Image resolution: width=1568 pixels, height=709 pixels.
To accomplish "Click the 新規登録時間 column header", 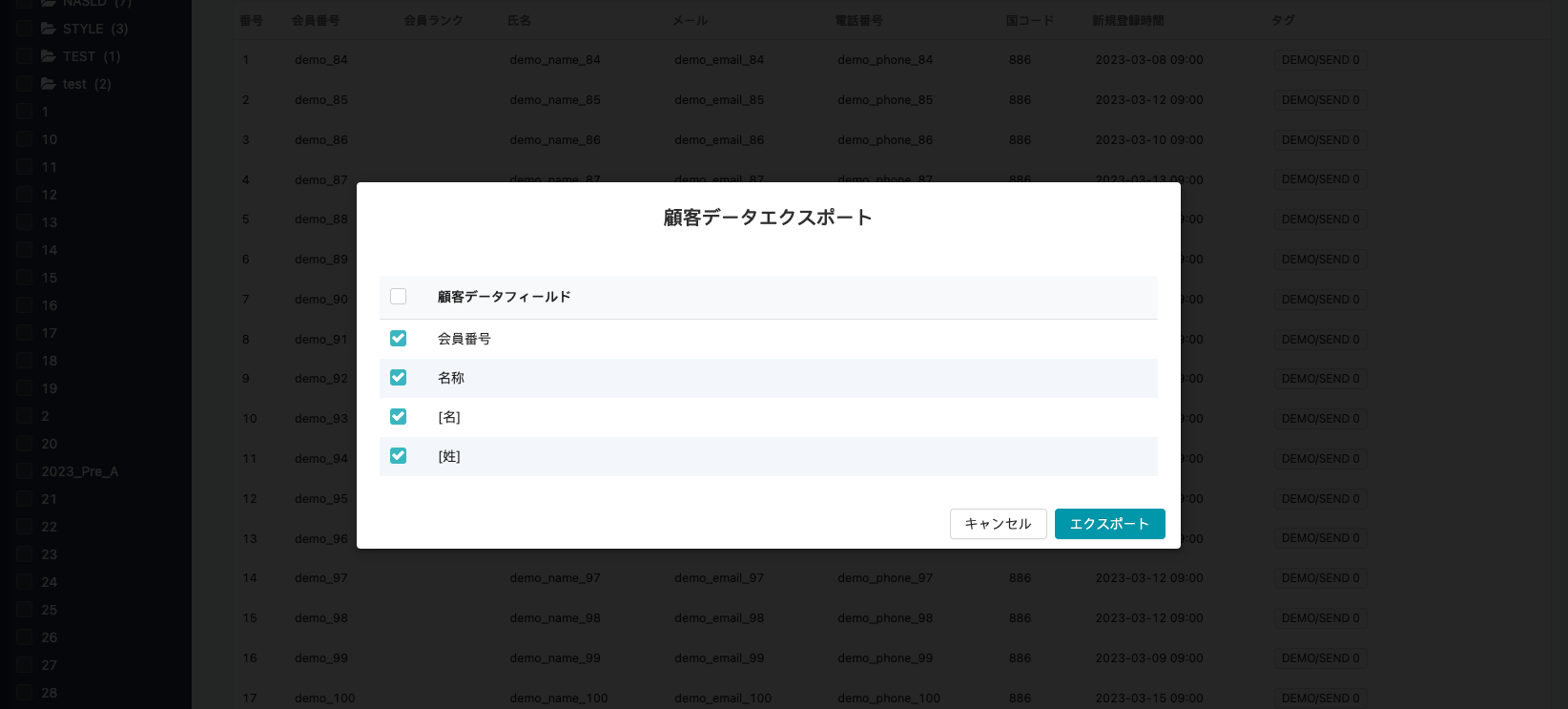I will click(1127, 20).
